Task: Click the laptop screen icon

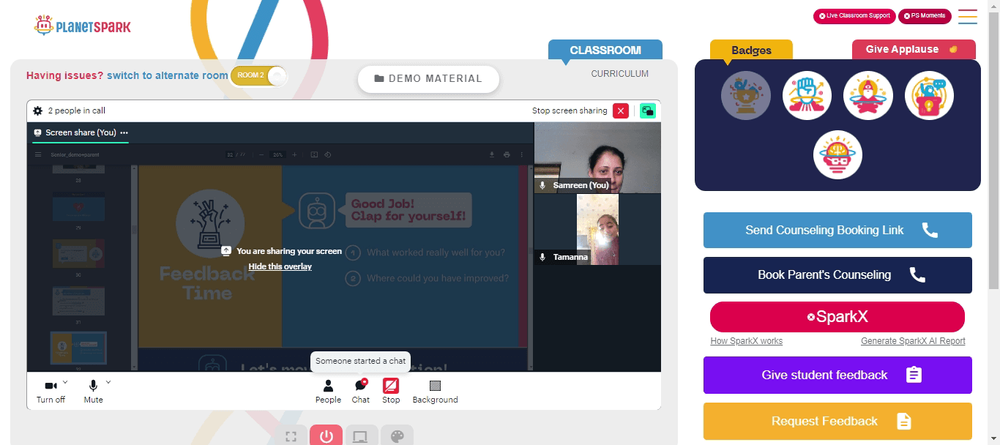Action: click(x=361, y=436)
